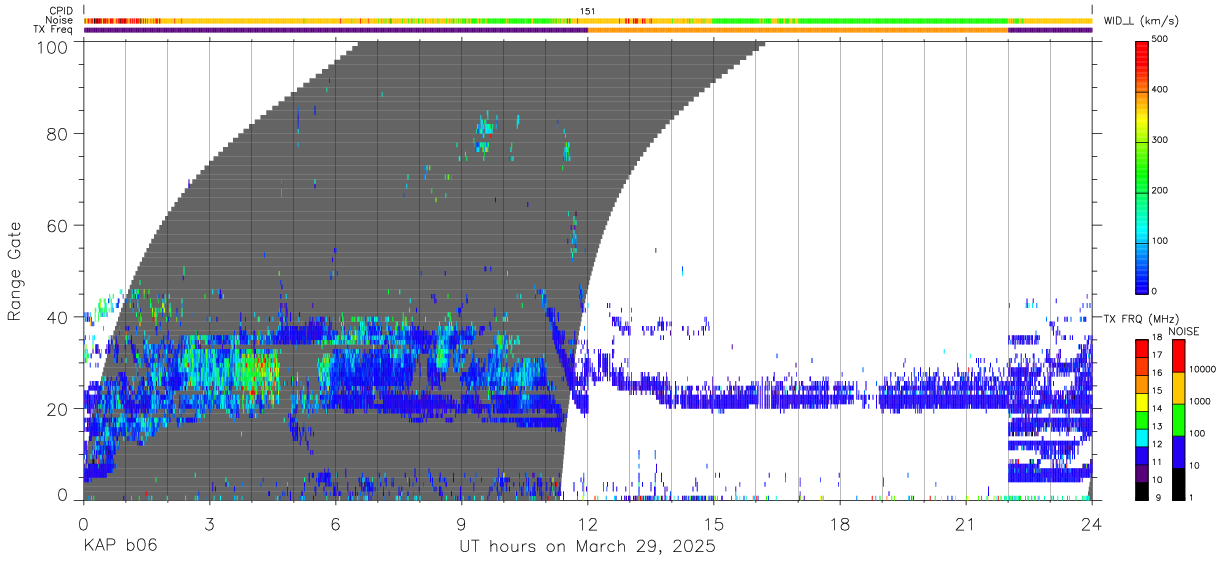
Task: Click the "80" tick on Range Gate axis
Action: coord(58,133)
